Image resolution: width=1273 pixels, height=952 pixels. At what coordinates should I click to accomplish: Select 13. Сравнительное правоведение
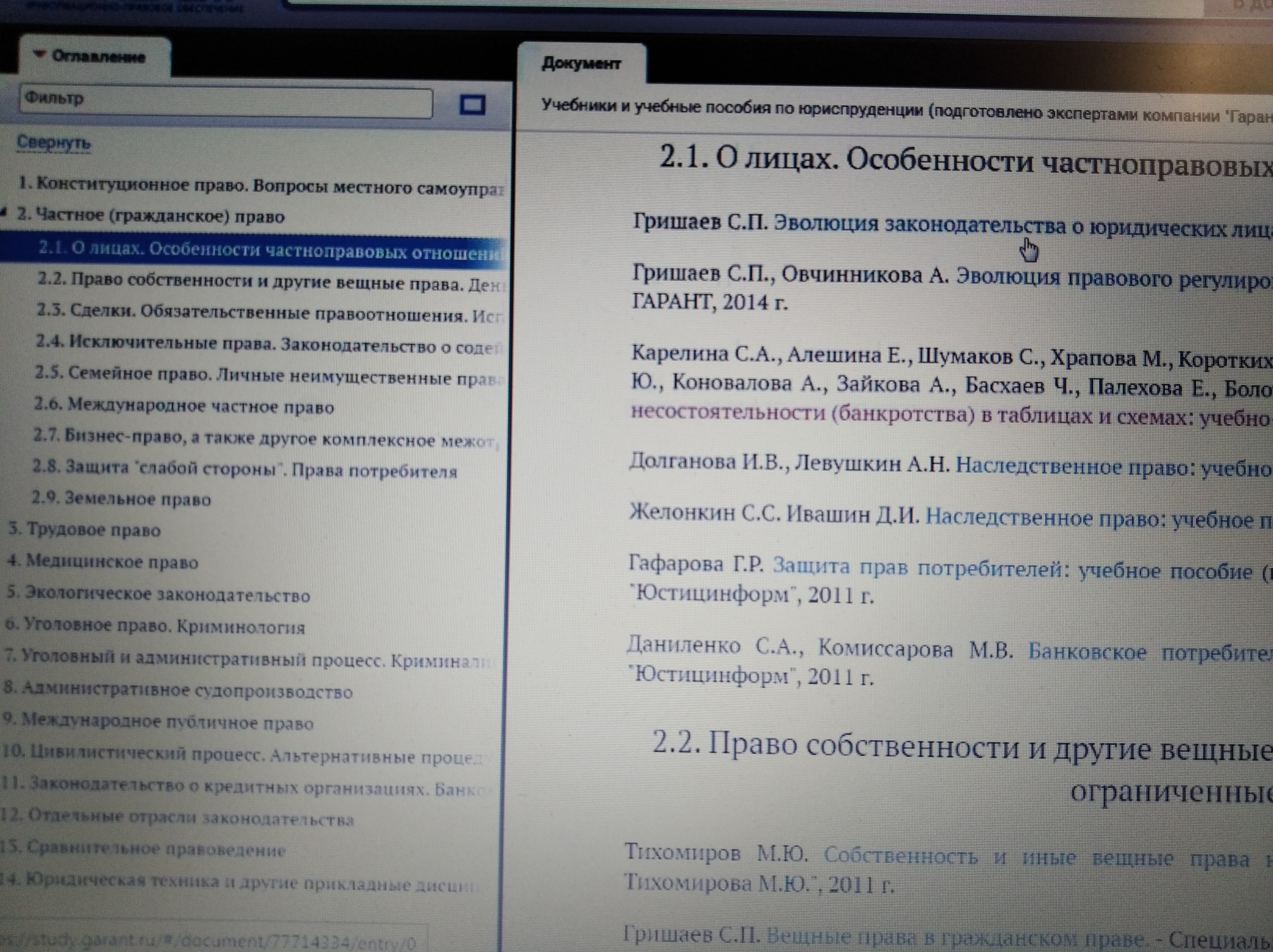143,849
